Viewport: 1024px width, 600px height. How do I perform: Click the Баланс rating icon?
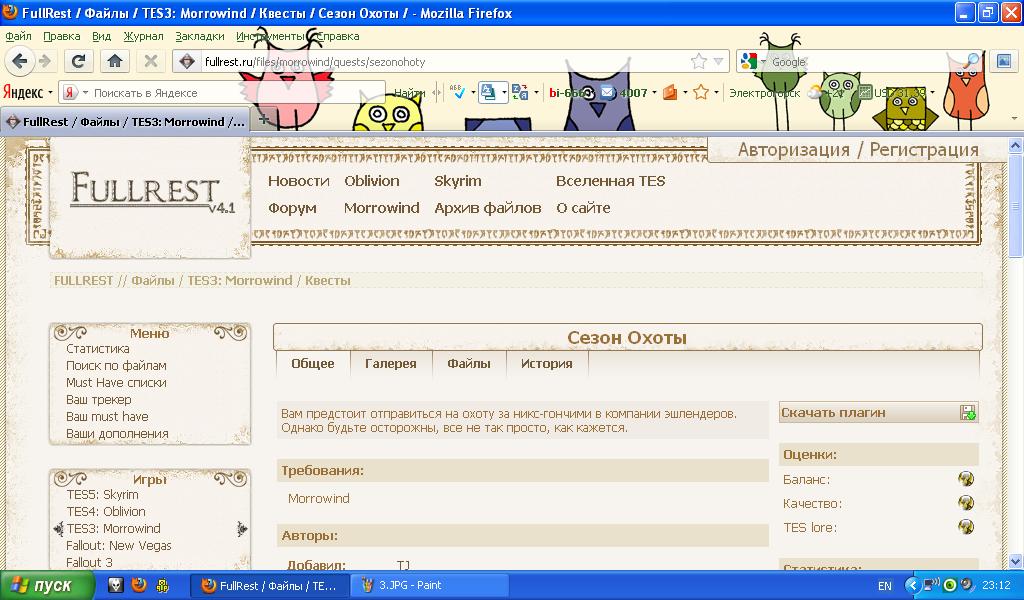pyautogui.click(x=965, y=480)
